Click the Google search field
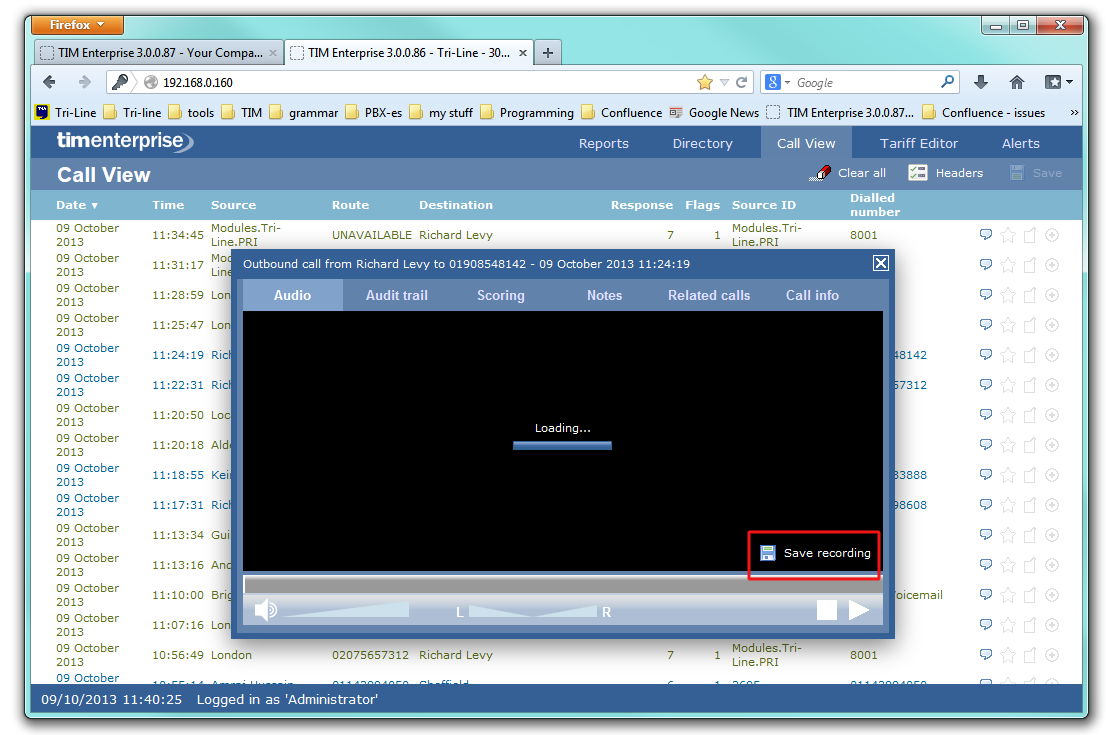This screenshot has height=735, width=1109. tap(866, 83)
